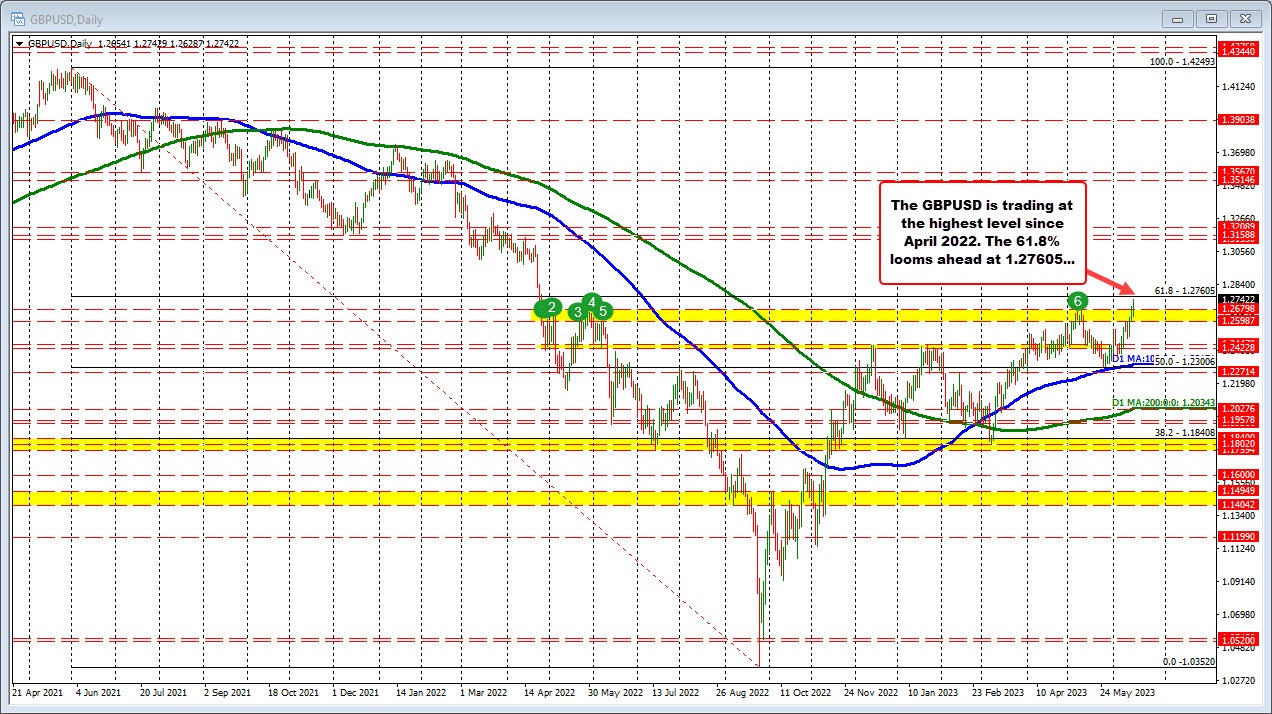This screenshot has width=1272, height=714.
Task: Click red price level label 1.14042
Action: click(x=1236, y=505)
